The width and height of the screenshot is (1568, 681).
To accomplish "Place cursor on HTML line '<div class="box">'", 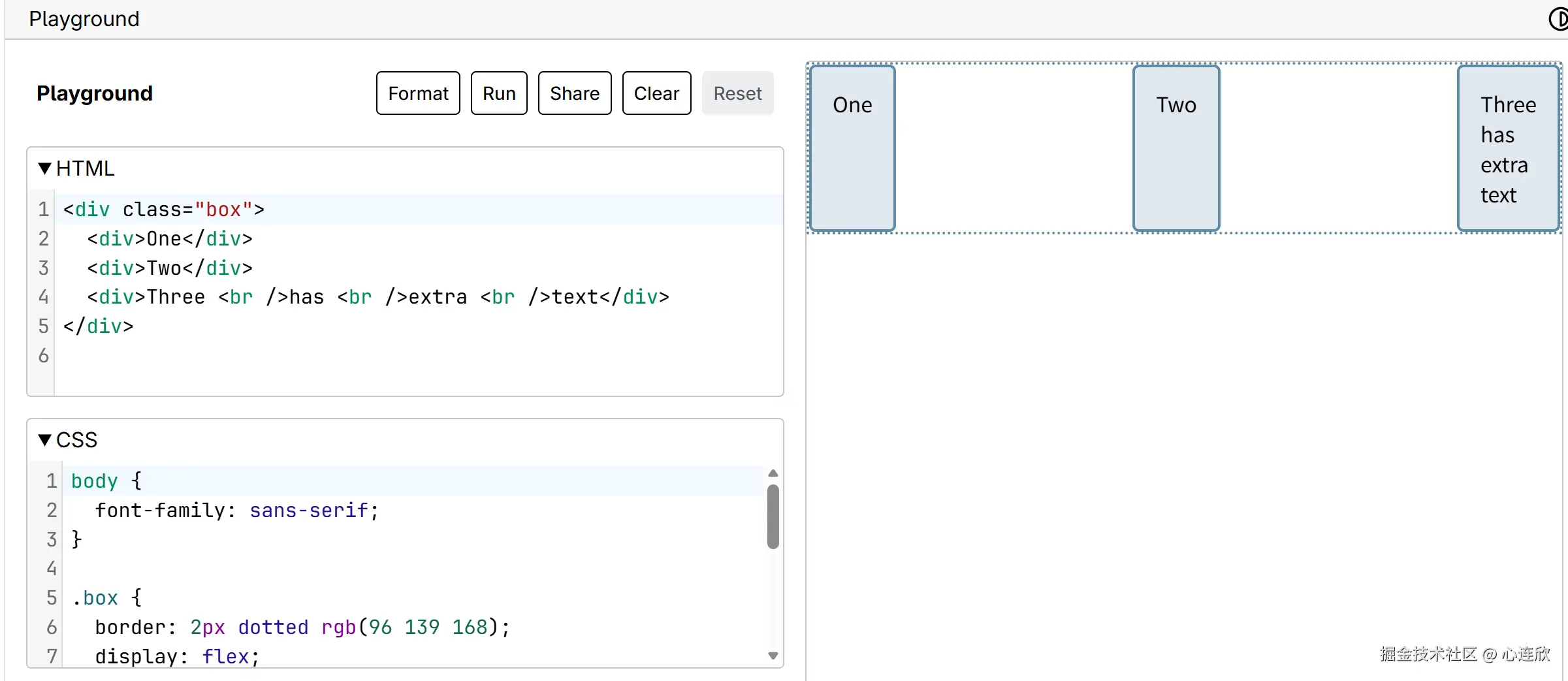I will [x=419, y=210].
